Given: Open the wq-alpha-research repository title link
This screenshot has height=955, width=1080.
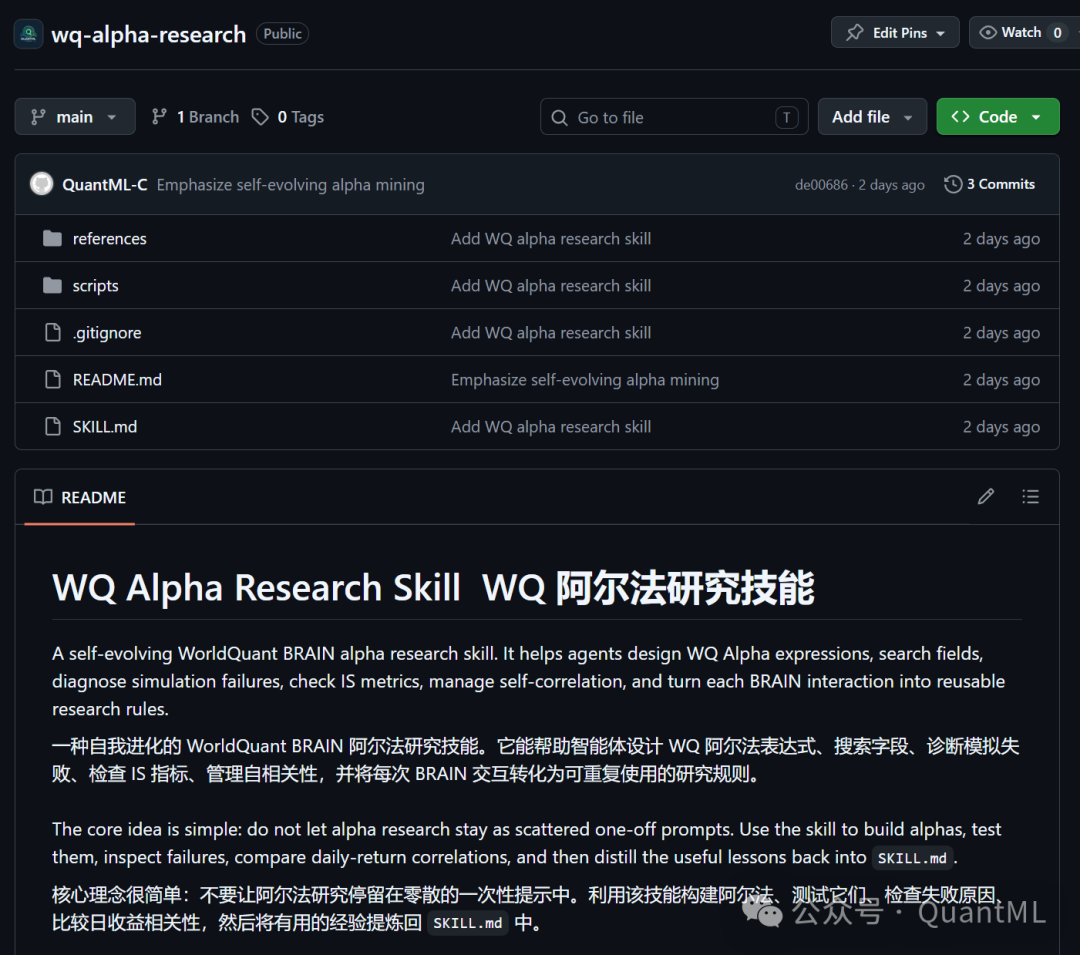Looking at the screenshot, I should pyautogui.click(x=149, y=34).
